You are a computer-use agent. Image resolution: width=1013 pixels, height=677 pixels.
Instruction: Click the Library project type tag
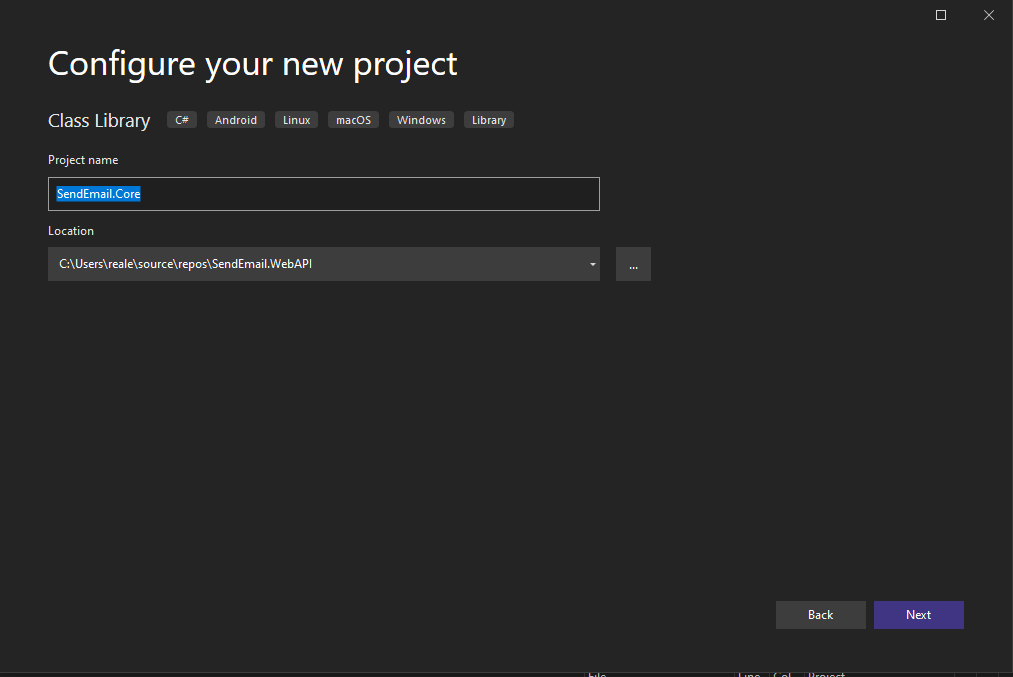[489, 120]
